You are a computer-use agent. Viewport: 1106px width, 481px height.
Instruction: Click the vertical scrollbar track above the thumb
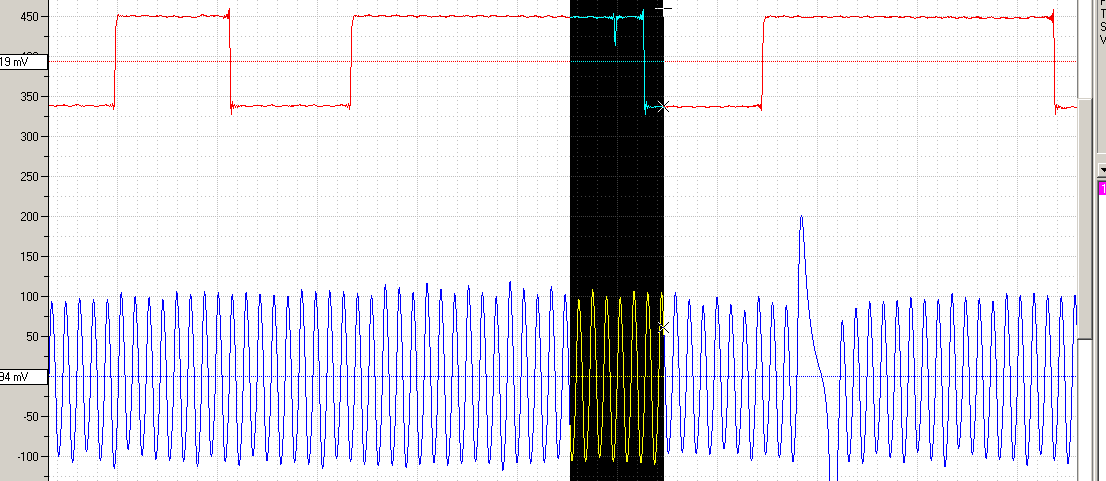(x=1085, y=49)
